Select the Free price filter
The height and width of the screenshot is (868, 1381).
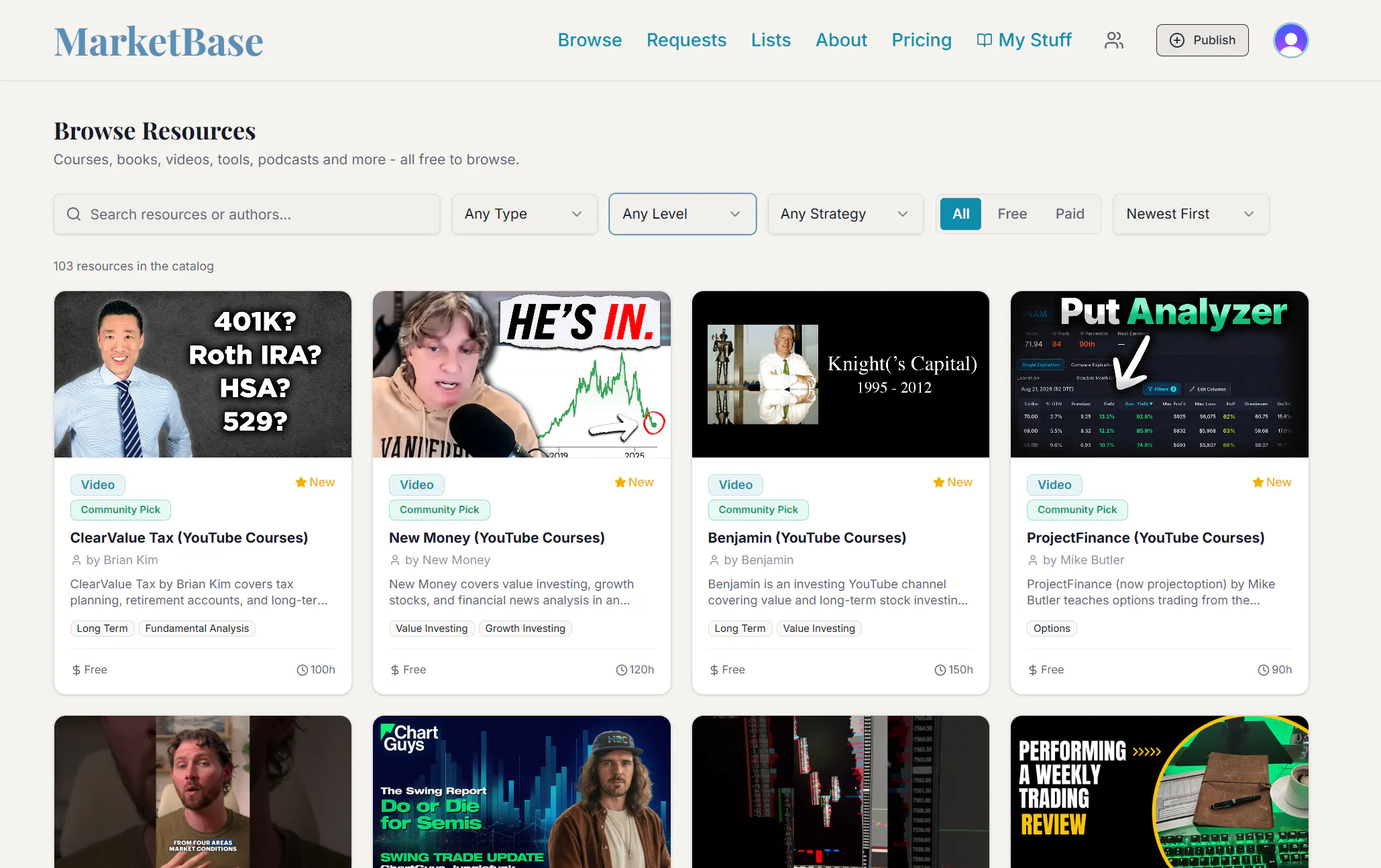pos(1012,214)
